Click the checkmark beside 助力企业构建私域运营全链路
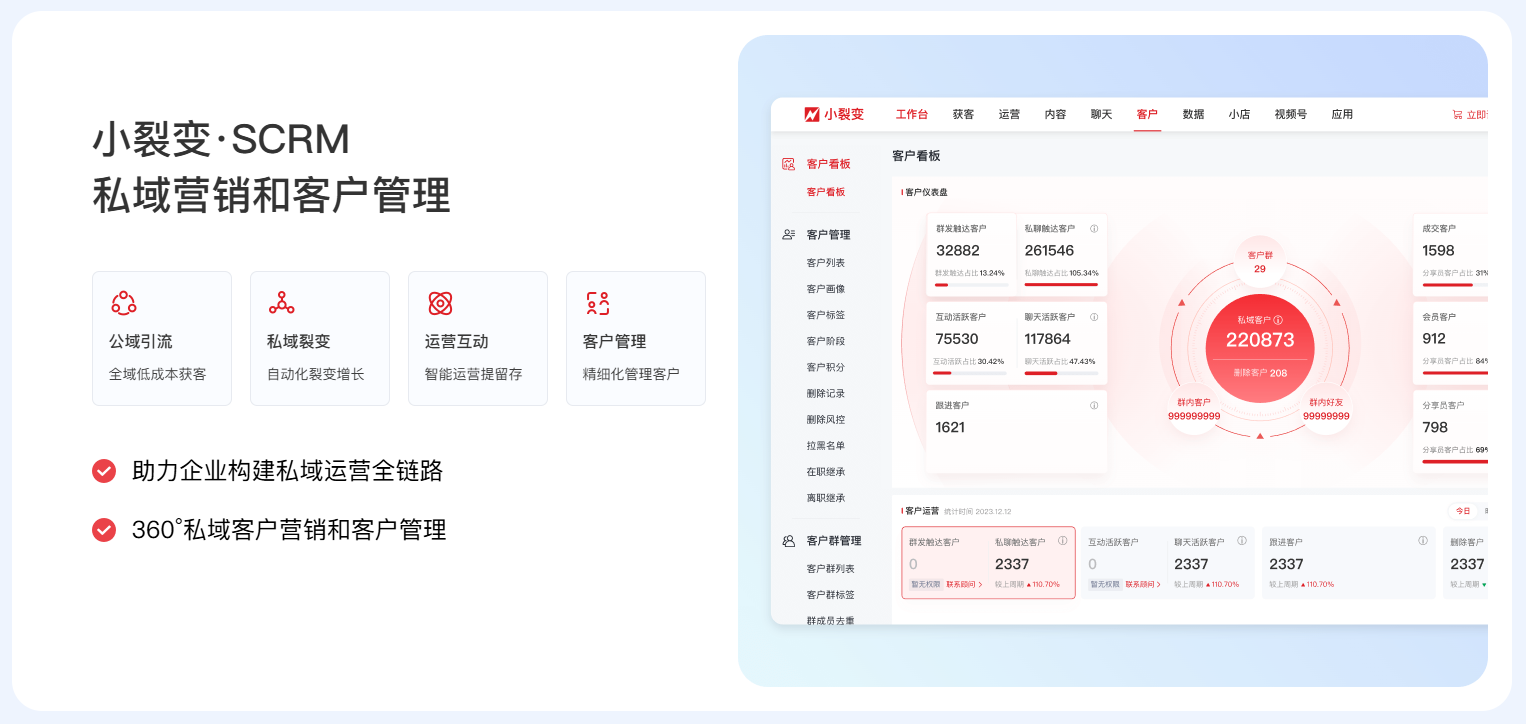Screen dimensions: 1526x724 click(104, 471)
